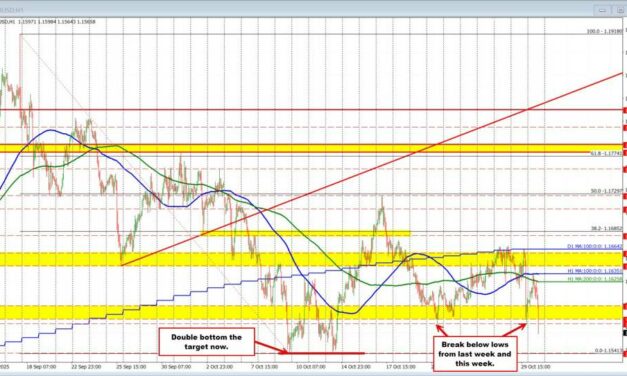This screenshot has height=376, width=627.
Task: Click the 18 Sep 07:00 time axis label
Action: (42, 366)
